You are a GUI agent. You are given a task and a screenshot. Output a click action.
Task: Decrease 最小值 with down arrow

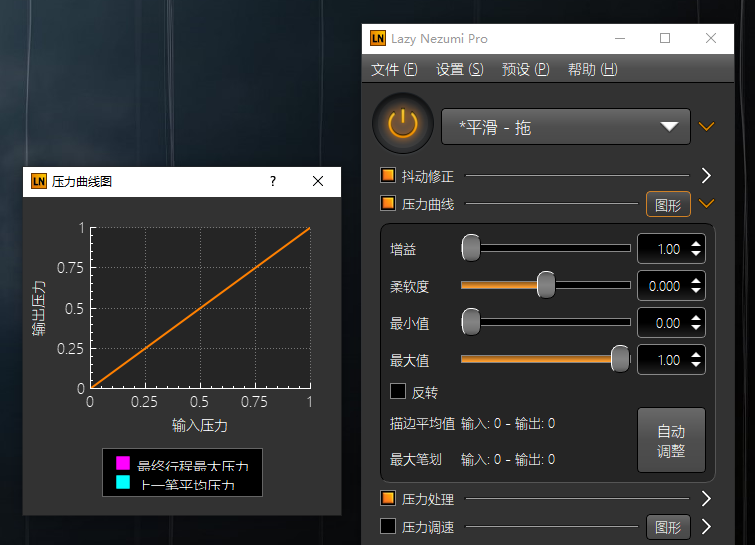tap(696, 328)
